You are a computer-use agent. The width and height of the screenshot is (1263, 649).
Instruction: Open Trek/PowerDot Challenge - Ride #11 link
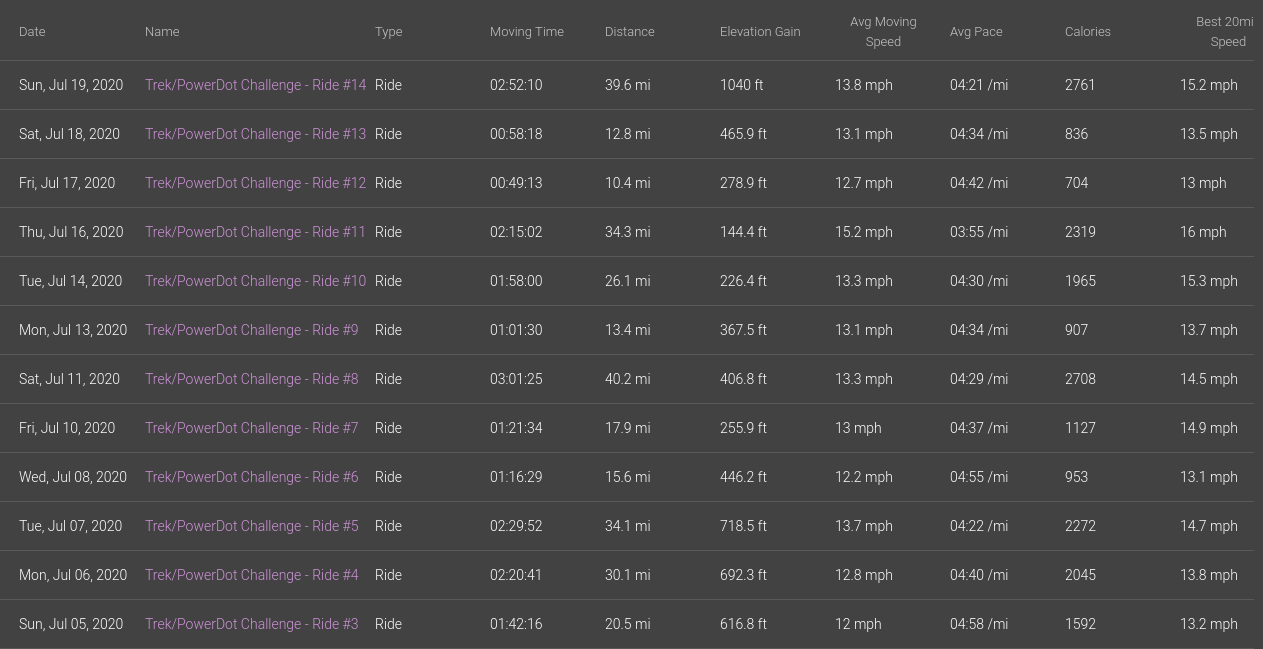(255, 232)
